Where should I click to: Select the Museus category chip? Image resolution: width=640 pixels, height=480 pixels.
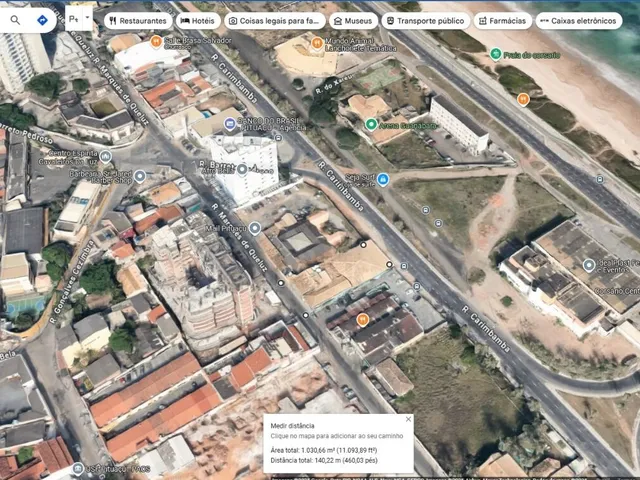pyautogui.click(x=353, y=21)
